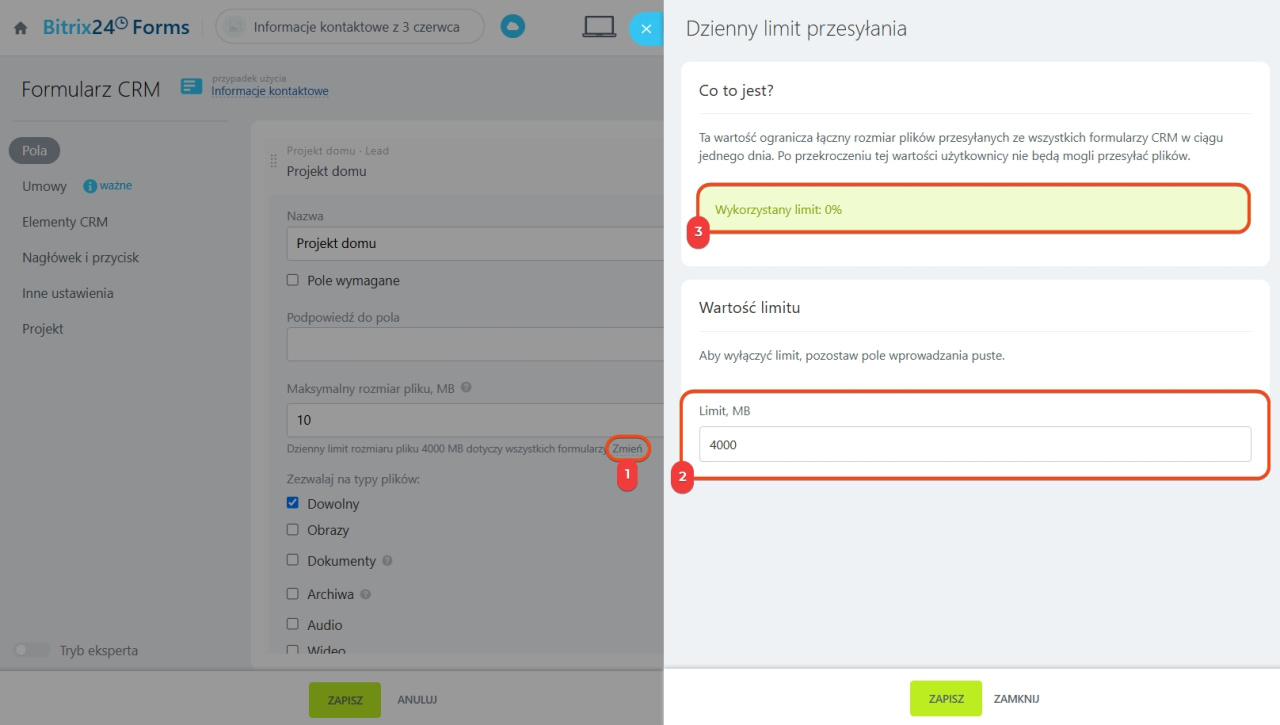The width and height of the screenshot is (1280, 725).
Task: Enable the Pole wymagane checkbox
Action: (293, 281)
